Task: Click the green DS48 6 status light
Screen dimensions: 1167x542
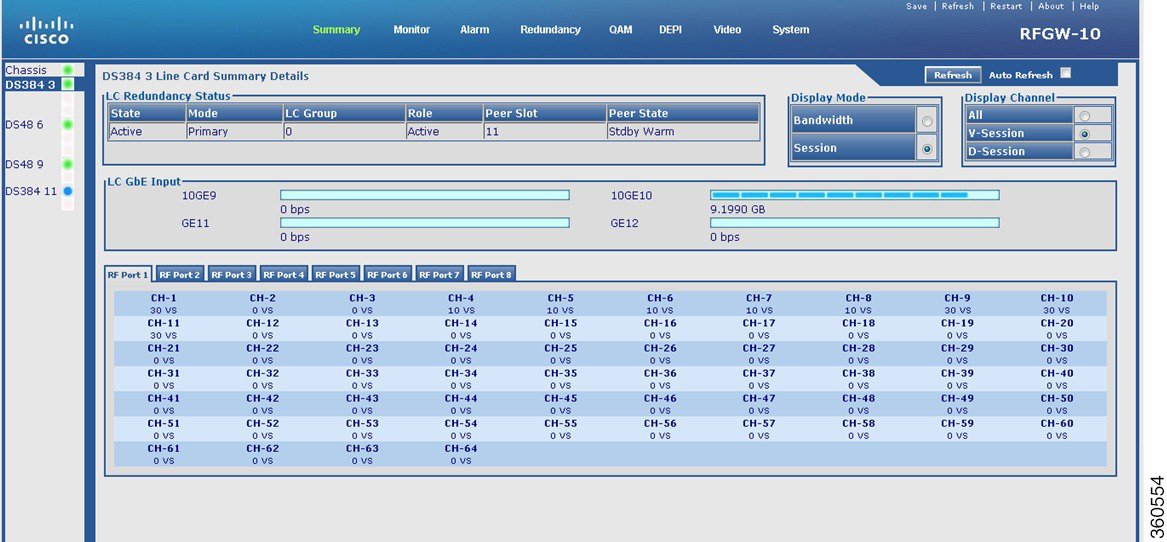Action: tap(68, 124)
